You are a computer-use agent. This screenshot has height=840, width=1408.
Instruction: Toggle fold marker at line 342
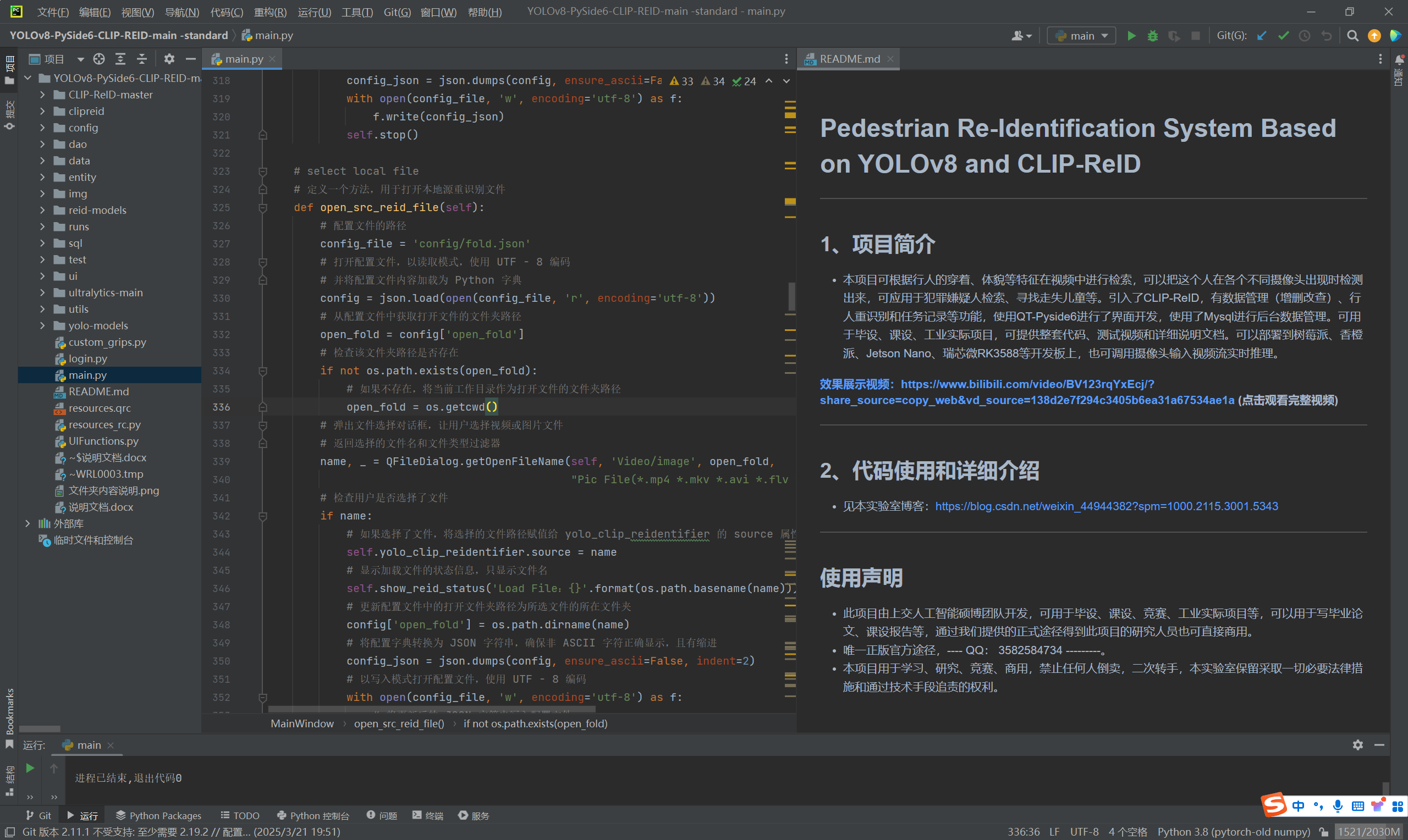263,516
